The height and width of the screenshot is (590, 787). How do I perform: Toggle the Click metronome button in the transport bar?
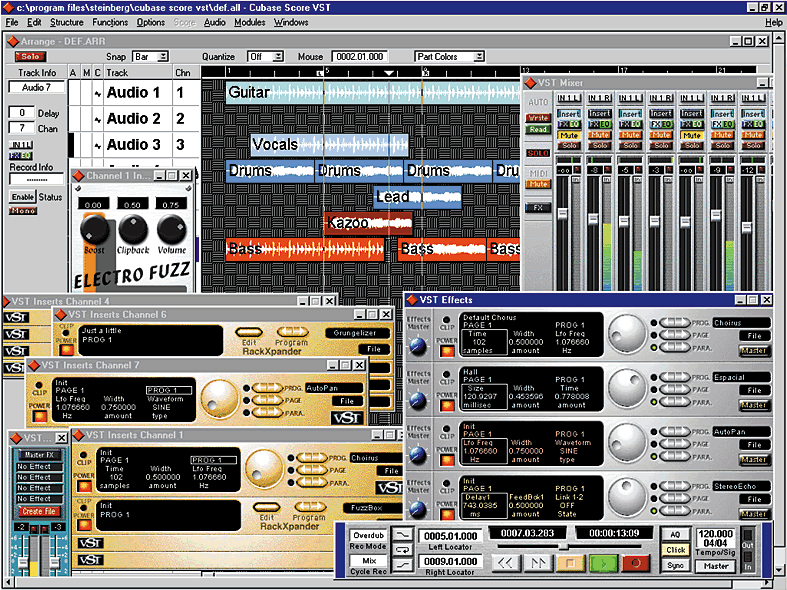[676, 550]
